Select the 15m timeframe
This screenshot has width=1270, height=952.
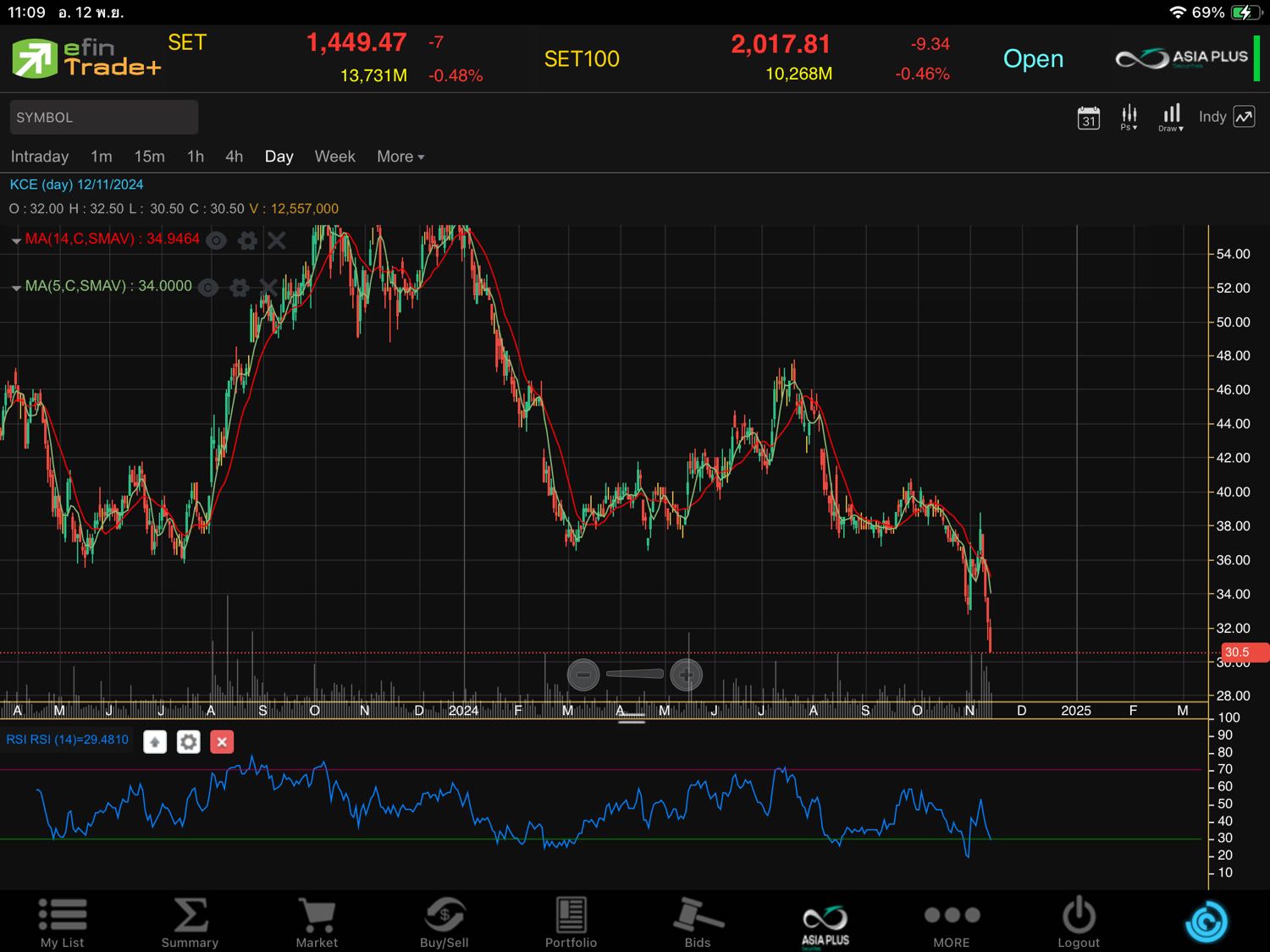pyautogui.click(x=150, y=157)
